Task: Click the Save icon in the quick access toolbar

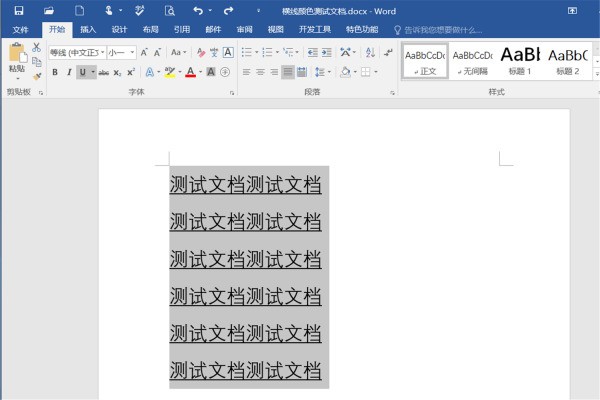Action: [x=18, y=10]
